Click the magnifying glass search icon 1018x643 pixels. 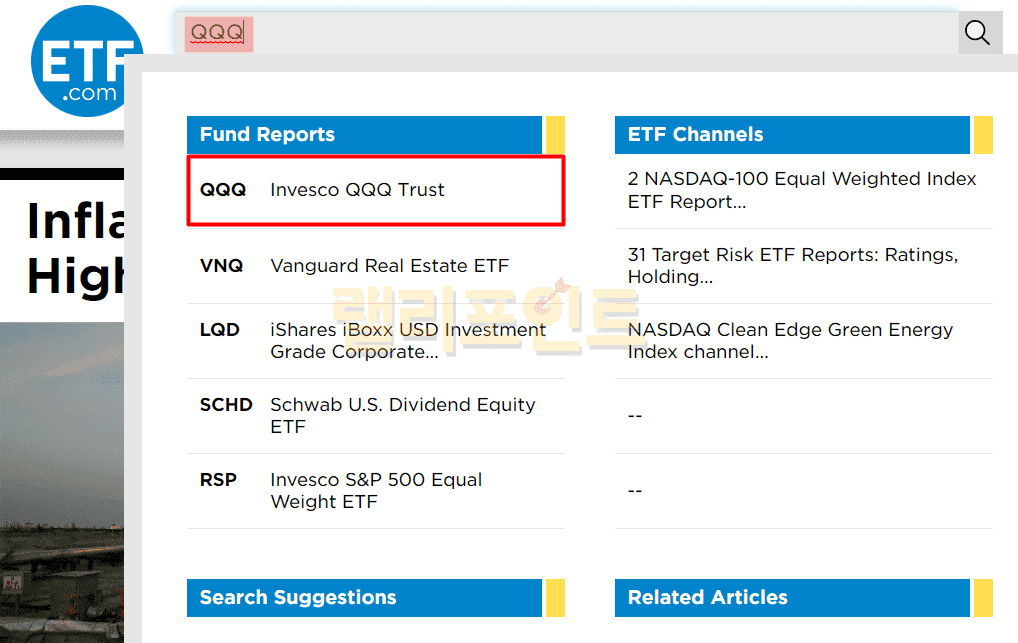click(977, 33)
